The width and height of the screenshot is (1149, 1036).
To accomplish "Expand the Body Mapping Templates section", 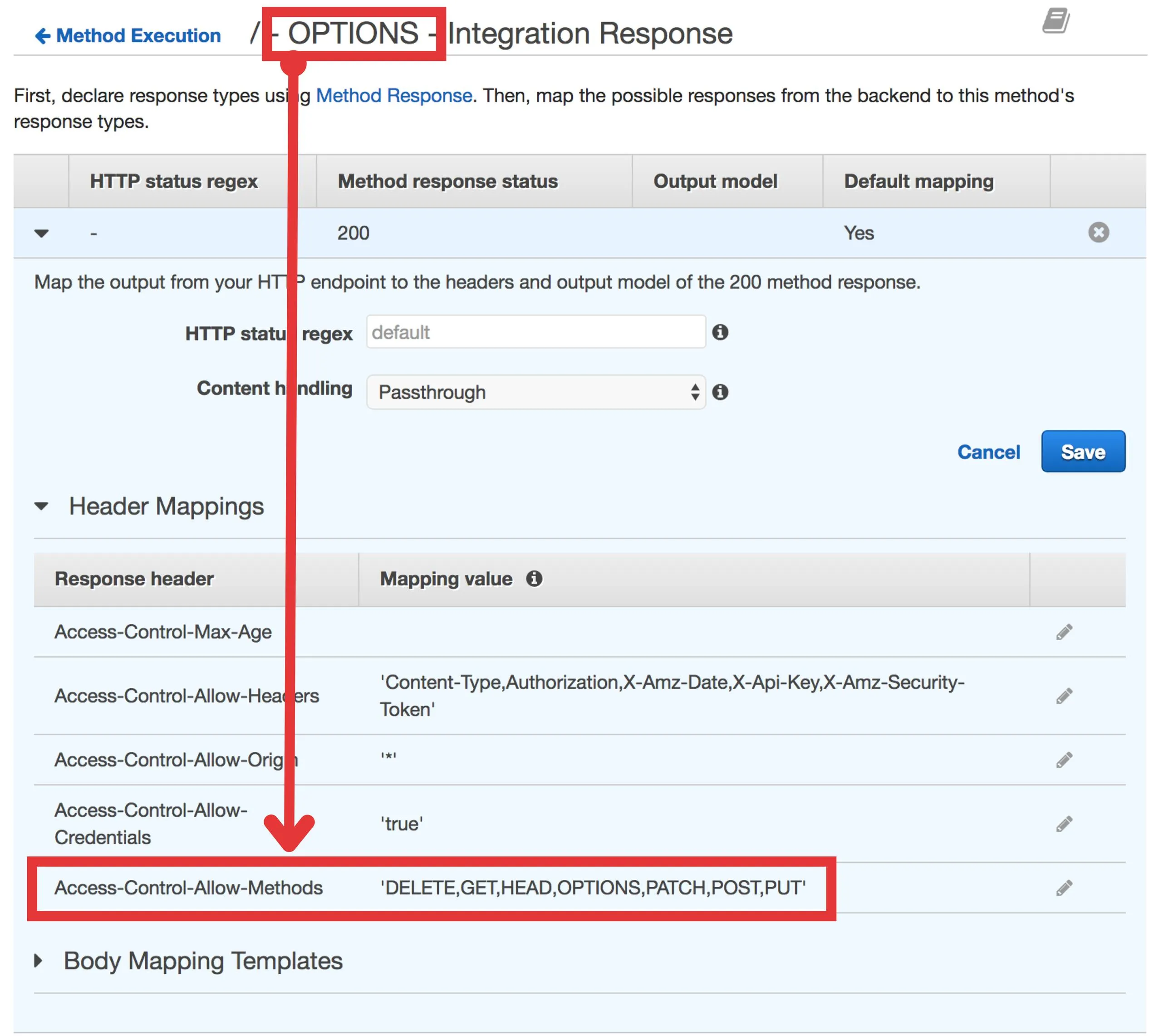I will pos(39,961).
